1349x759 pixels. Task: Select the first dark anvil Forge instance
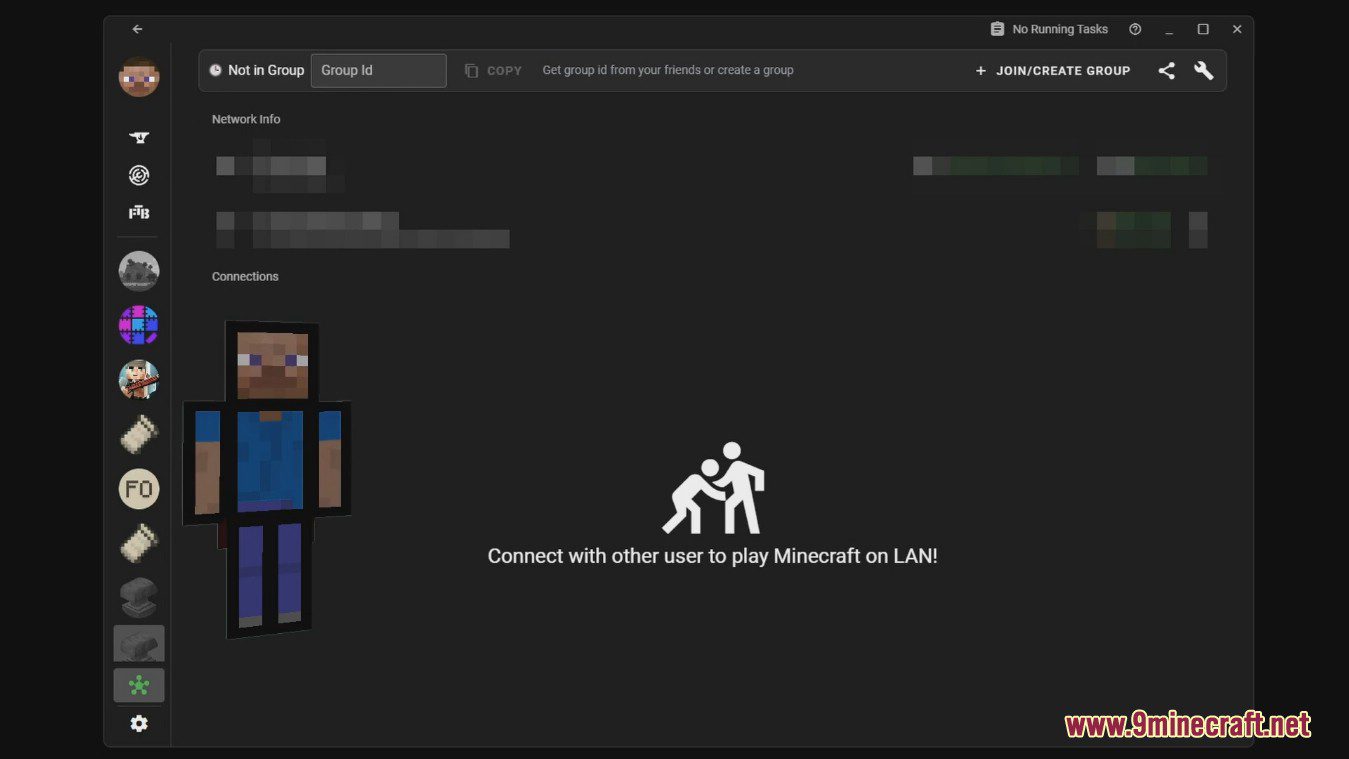pyautogui.click(x=139, y=597)
